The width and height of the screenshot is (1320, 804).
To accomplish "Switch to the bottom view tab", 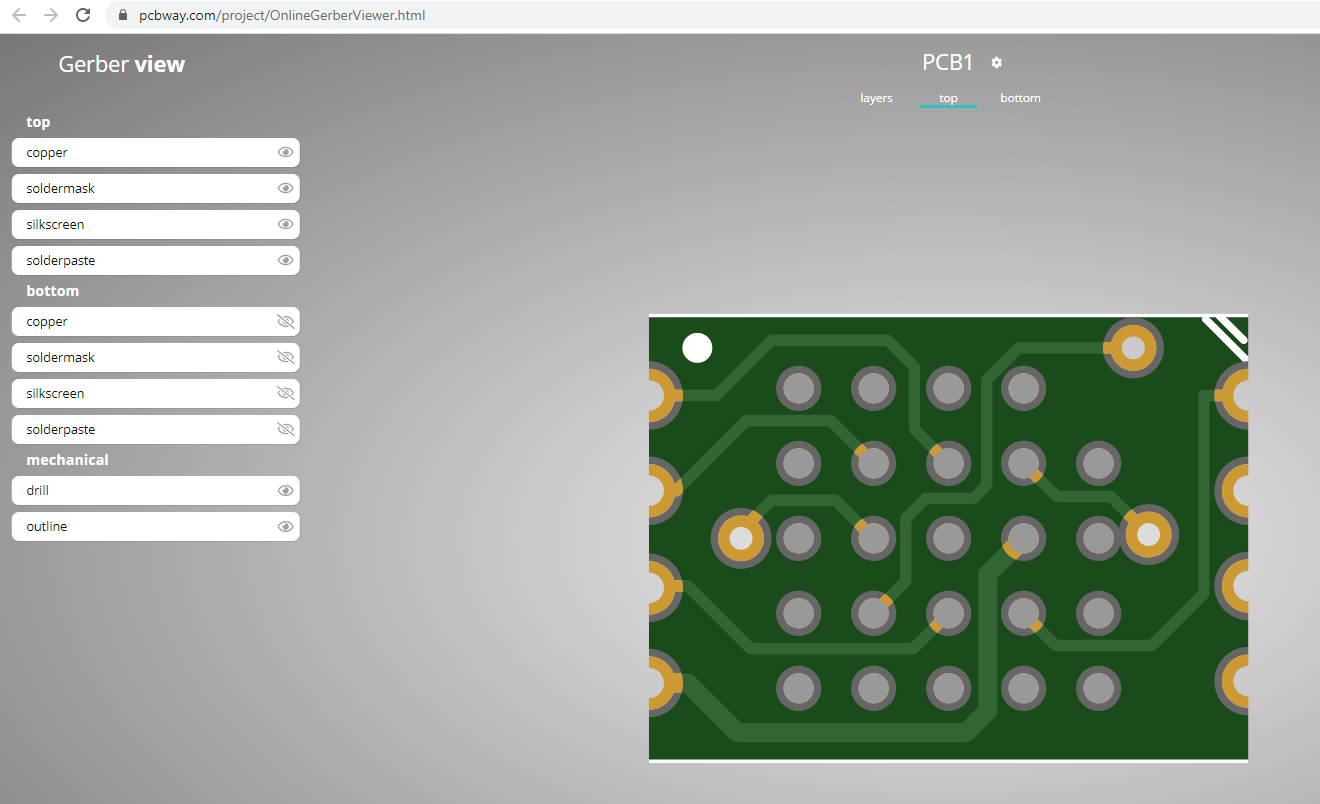I will pos(1020,98).
